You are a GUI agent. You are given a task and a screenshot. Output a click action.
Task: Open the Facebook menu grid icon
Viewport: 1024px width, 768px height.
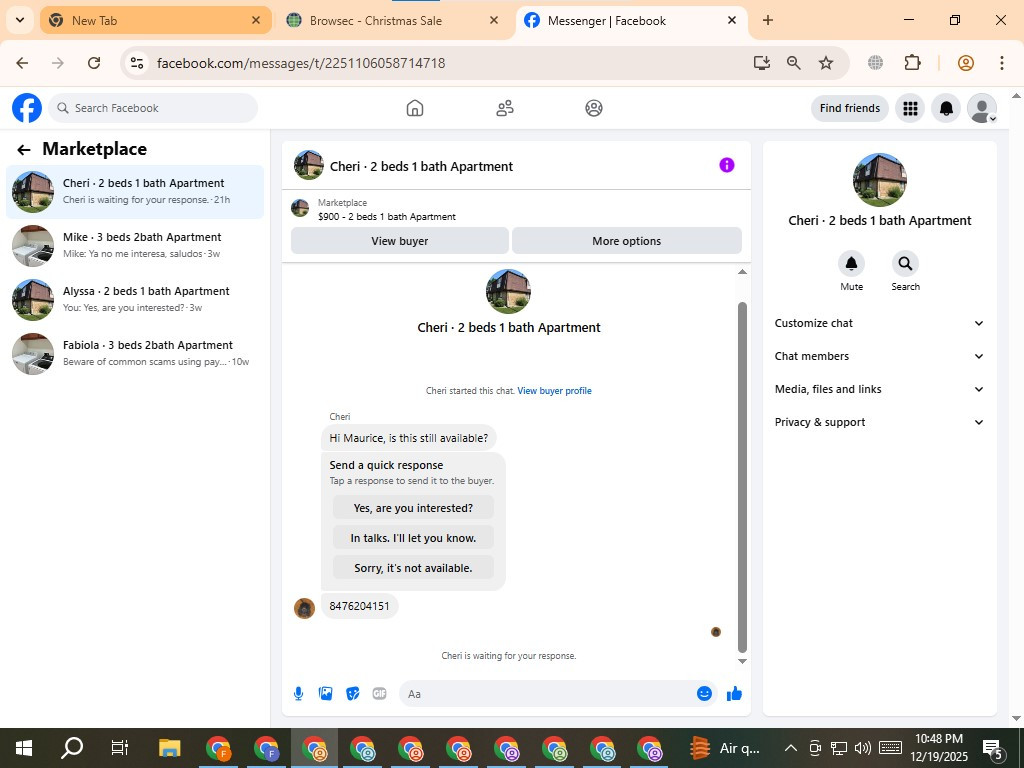pyautogui.click(x=910, y=108)
